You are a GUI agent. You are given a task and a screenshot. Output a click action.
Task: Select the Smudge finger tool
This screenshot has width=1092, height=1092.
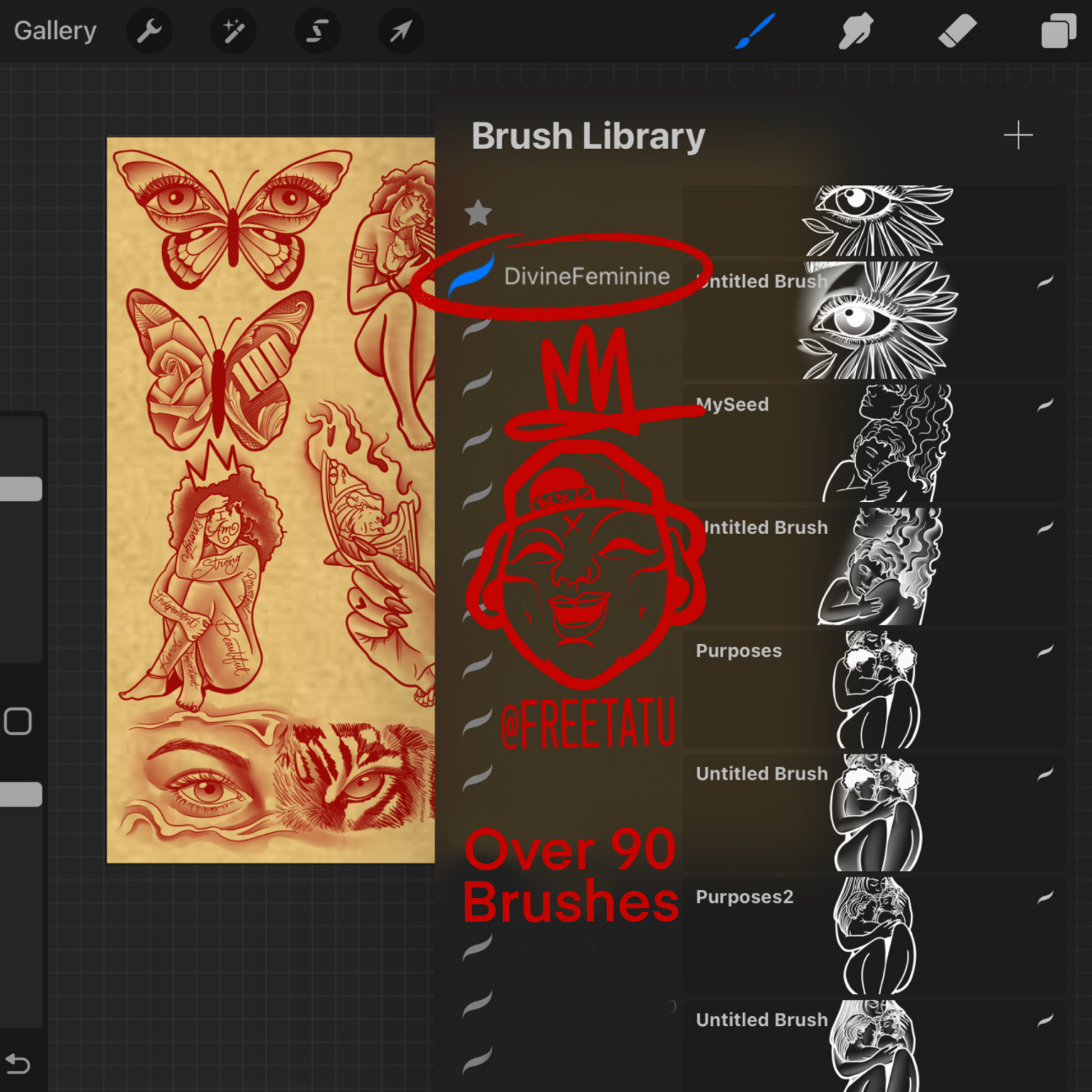click(856, 31)
